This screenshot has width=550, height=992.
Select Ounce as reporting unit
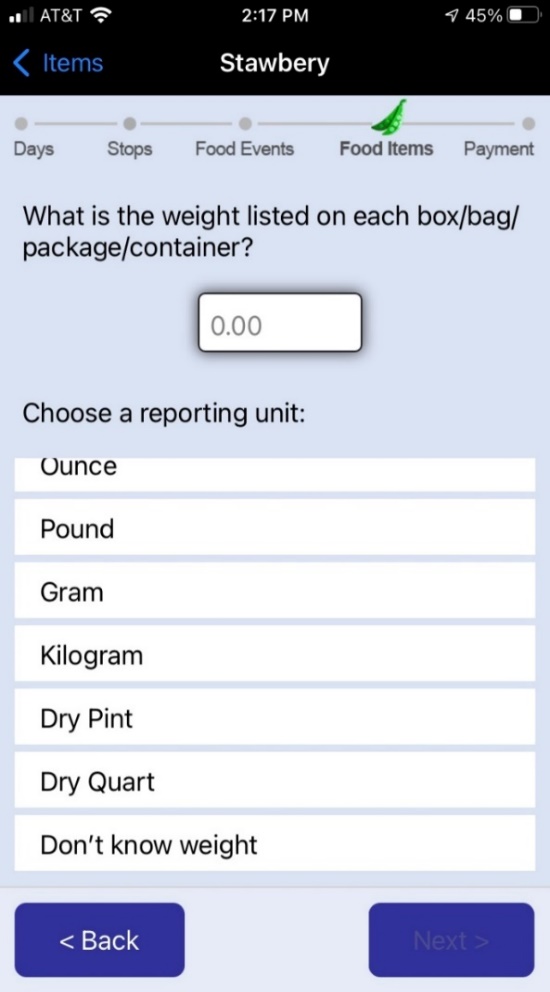click(275, 474)
